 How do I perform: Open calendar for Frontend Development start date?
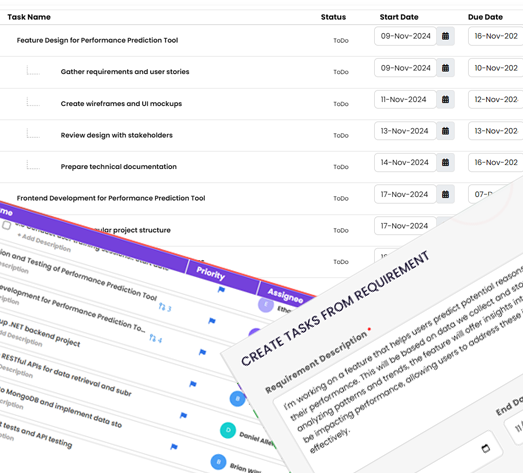click(x=445, y=194)
